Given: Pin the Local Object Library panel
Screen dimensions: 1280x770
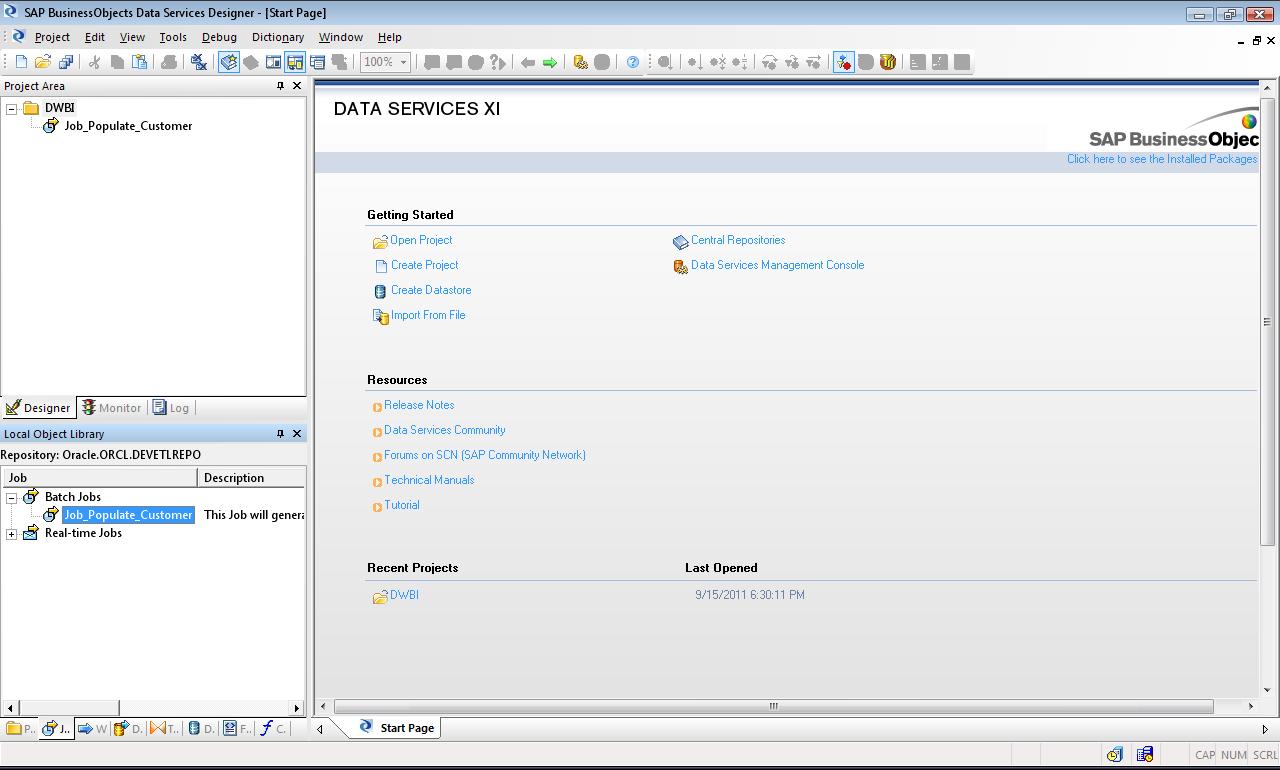Looking at the screenshot, I should (280, 434).
